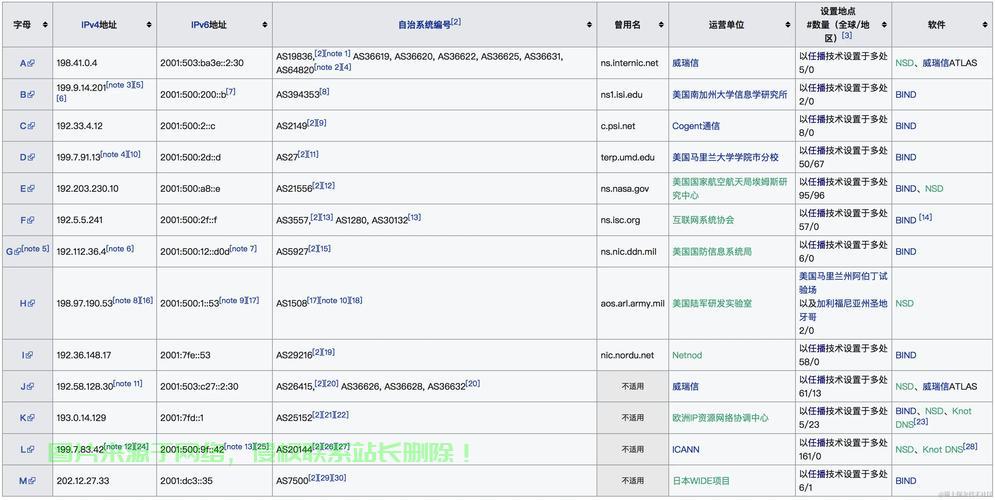Open ICANN operator link
Viewport: 995px width, 500px height.
[x=686, y=449]
